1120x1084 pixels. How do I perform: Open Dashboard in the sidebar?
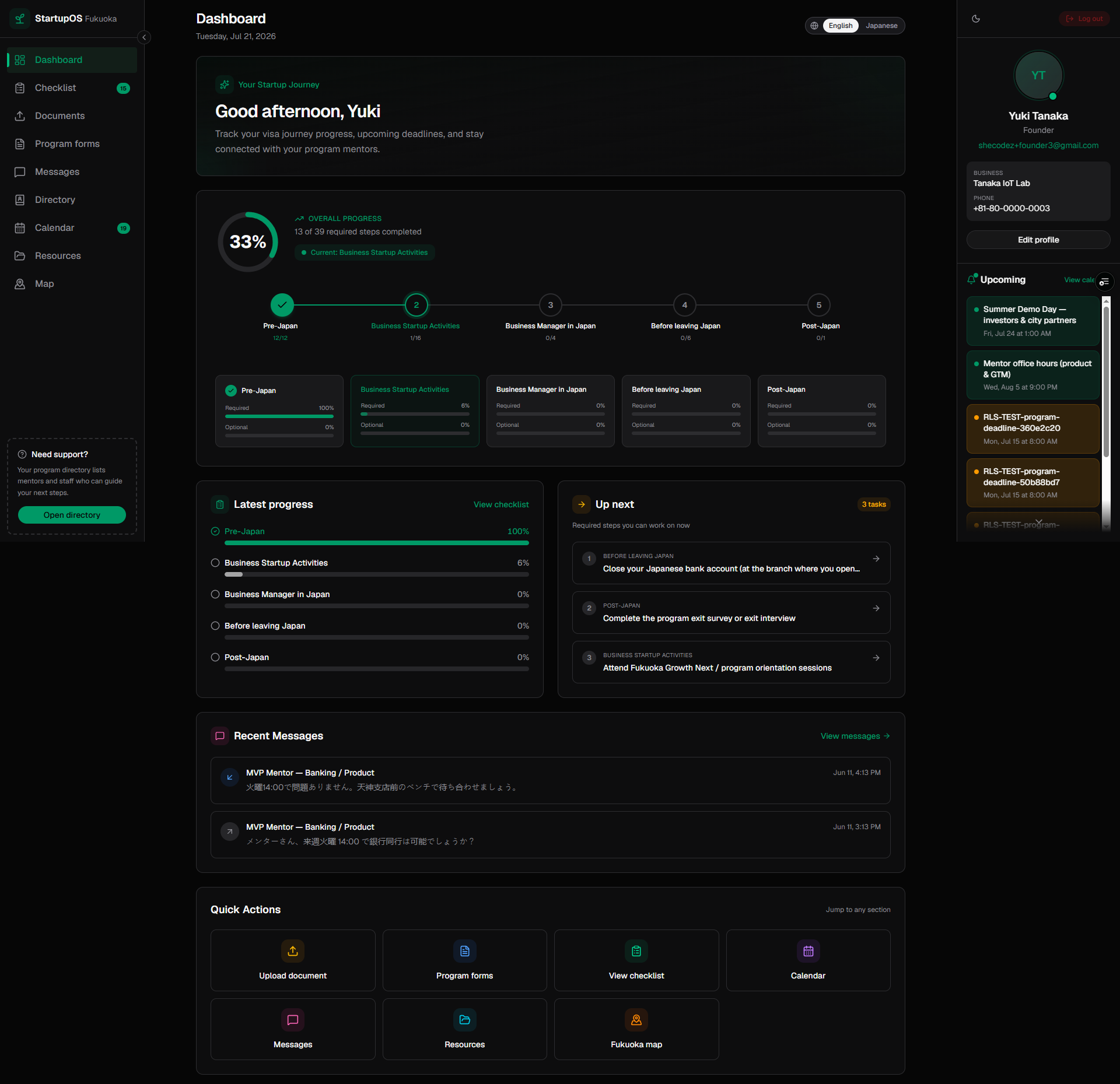coord(72,60)
